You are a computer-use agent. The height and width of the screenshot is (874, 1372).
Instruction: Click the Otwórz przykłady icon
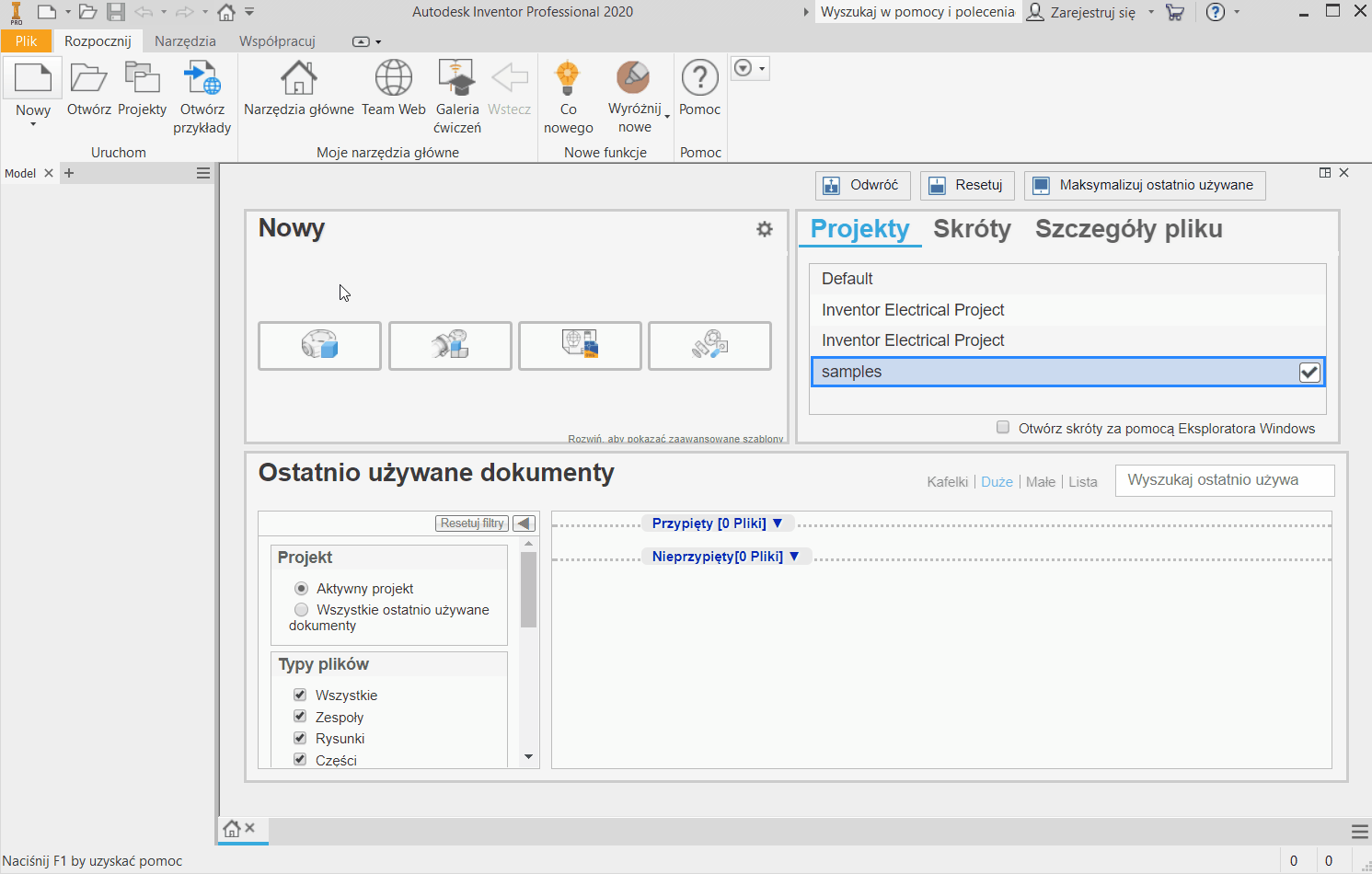202,79
